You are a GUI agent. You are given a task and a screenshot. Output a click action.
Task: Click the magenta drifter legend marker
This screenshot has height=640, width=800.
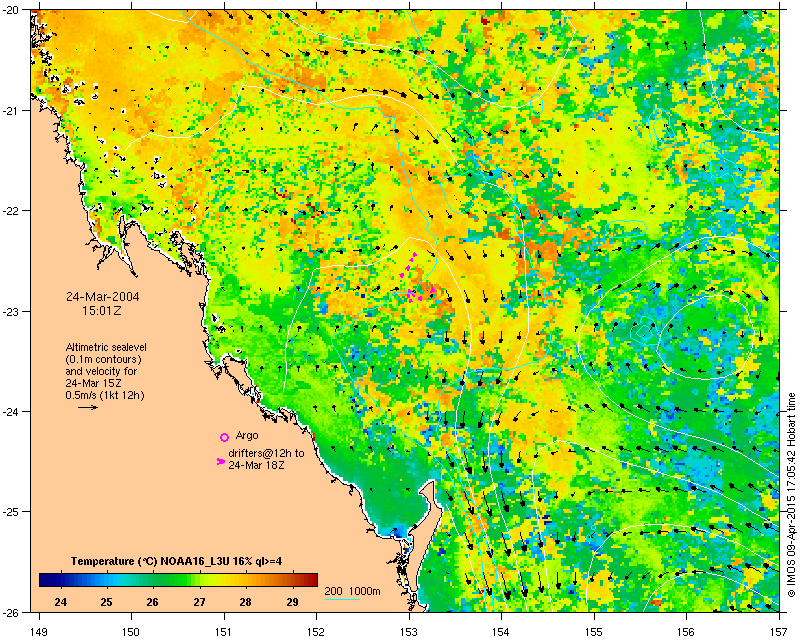220,461
